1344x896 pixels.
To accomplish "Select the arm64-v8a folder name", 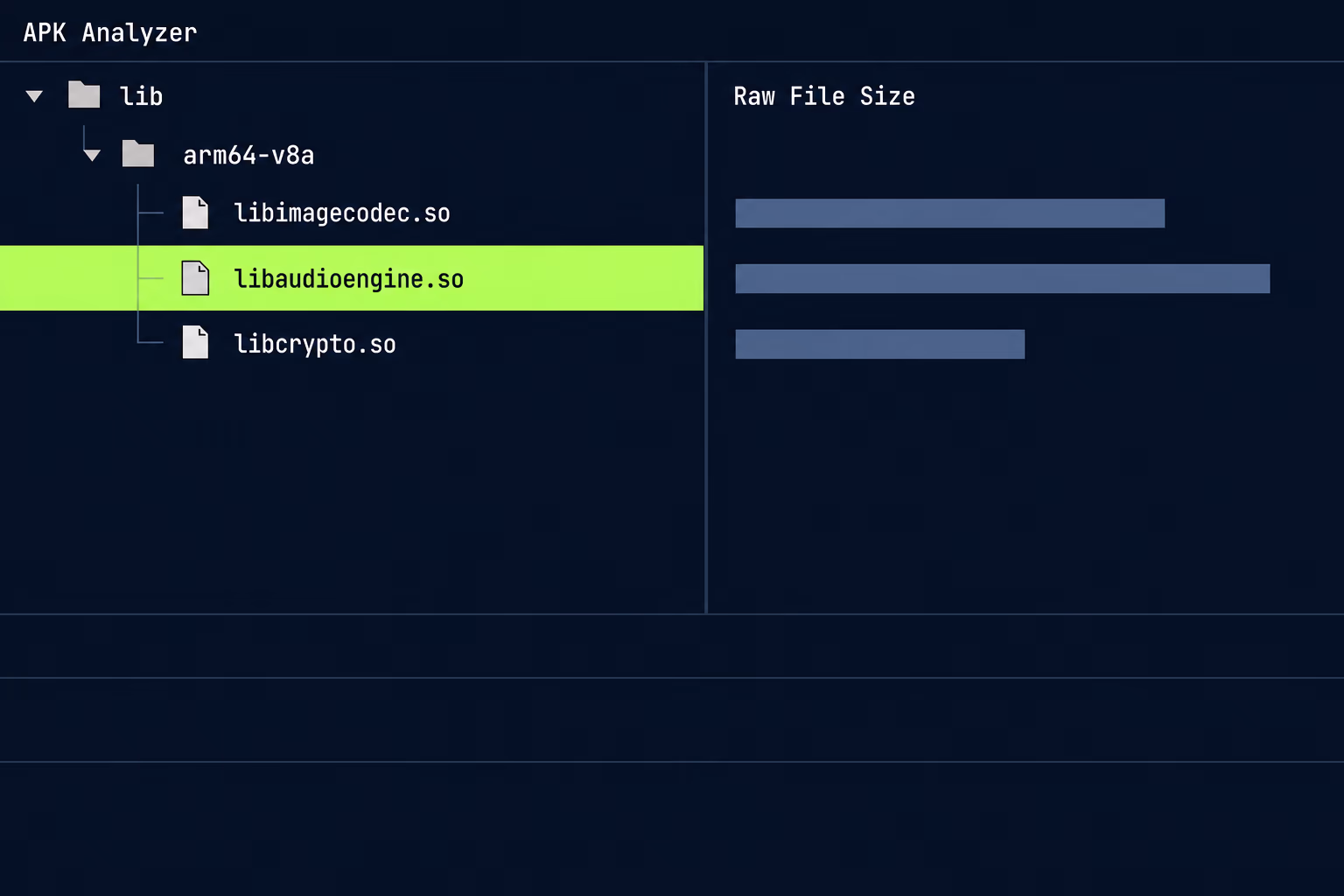I will pos(248,156).
